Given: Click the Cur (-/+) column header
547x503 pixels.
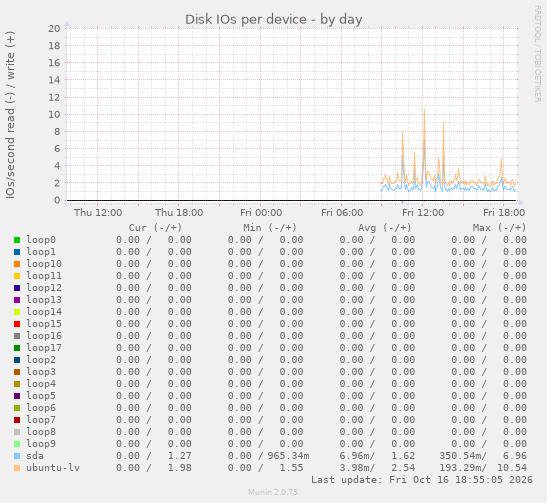Looking at the screenshot, I should 155,228.
